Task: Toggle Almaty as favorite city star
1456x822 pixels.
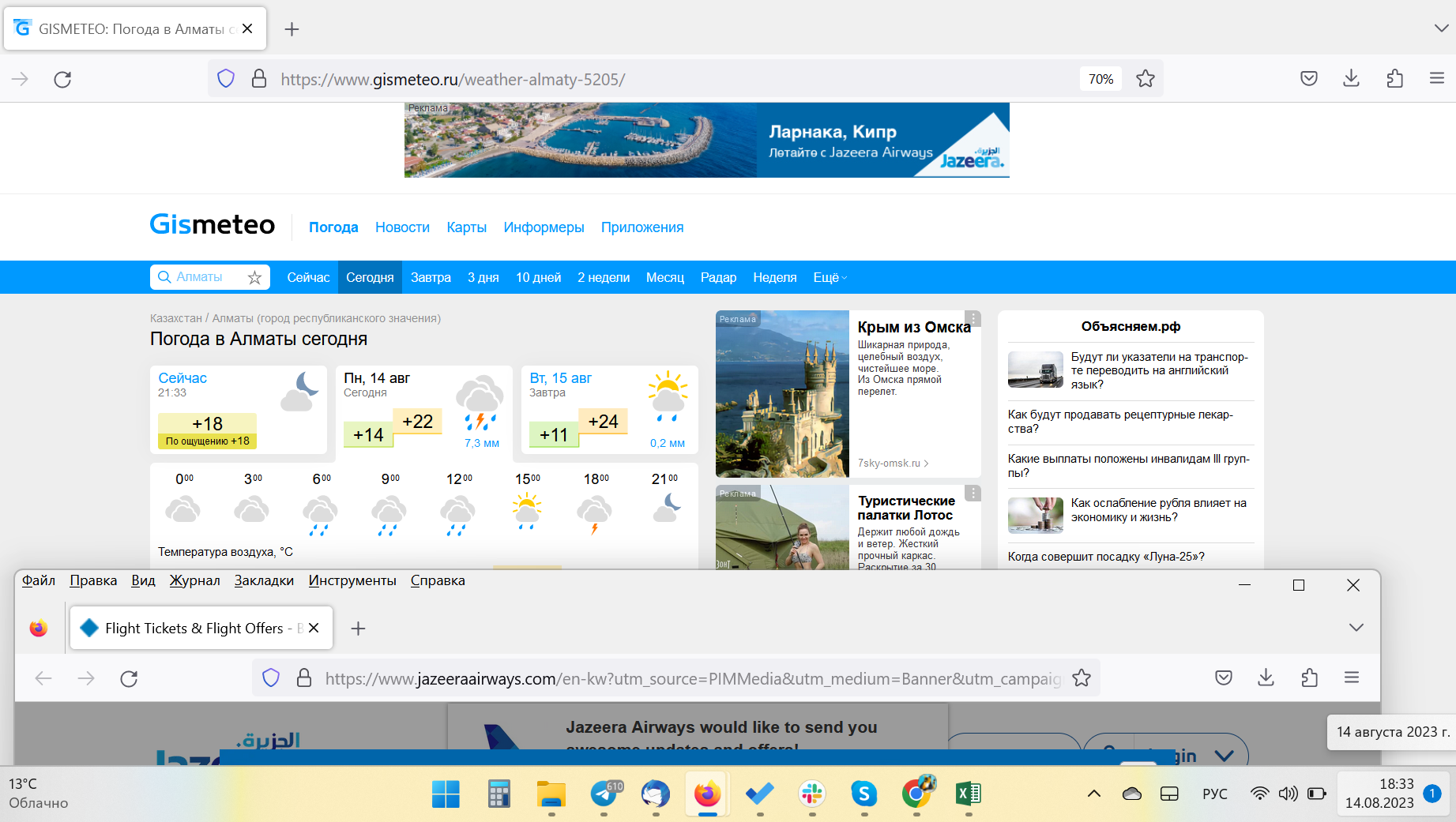Action: 254,278
